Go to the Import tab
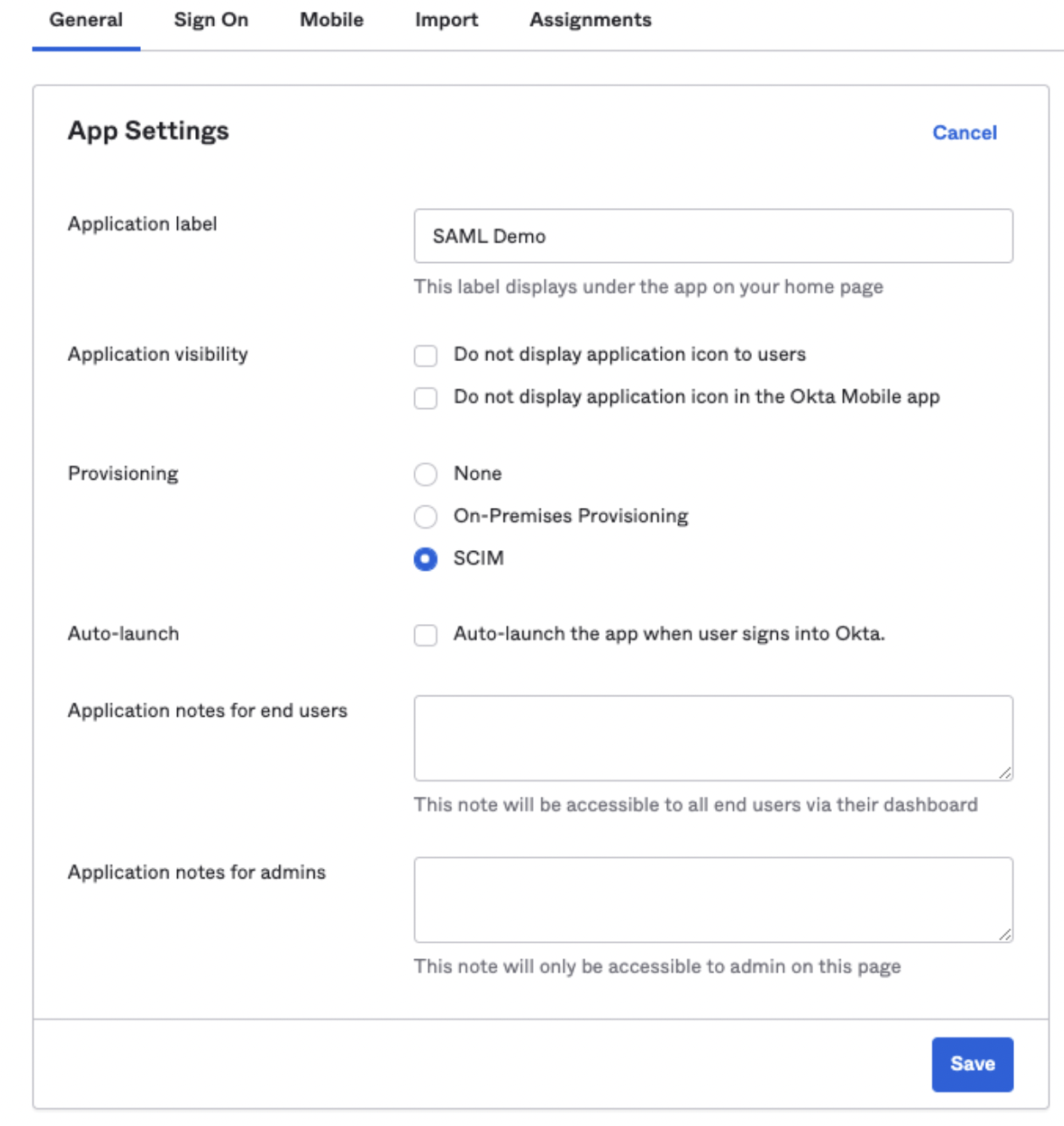The width and height of the screenshot is (1064, 1126). point(446,20)
